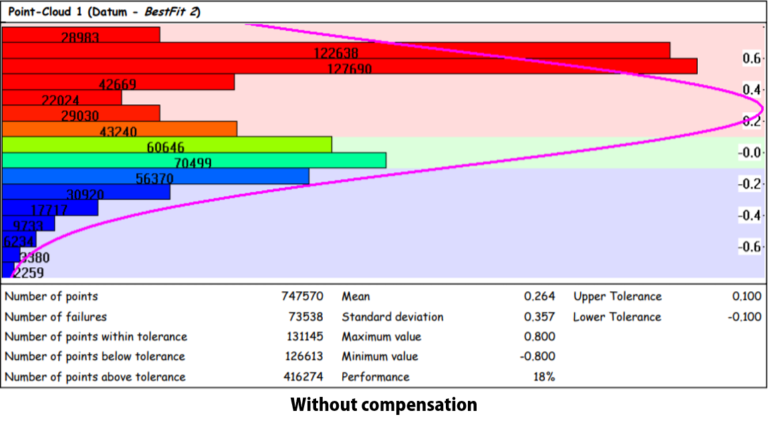Select the Performance value 18%
Image resolution: width=768 pixels, height=443 pixels.
(x=544, y=377)
